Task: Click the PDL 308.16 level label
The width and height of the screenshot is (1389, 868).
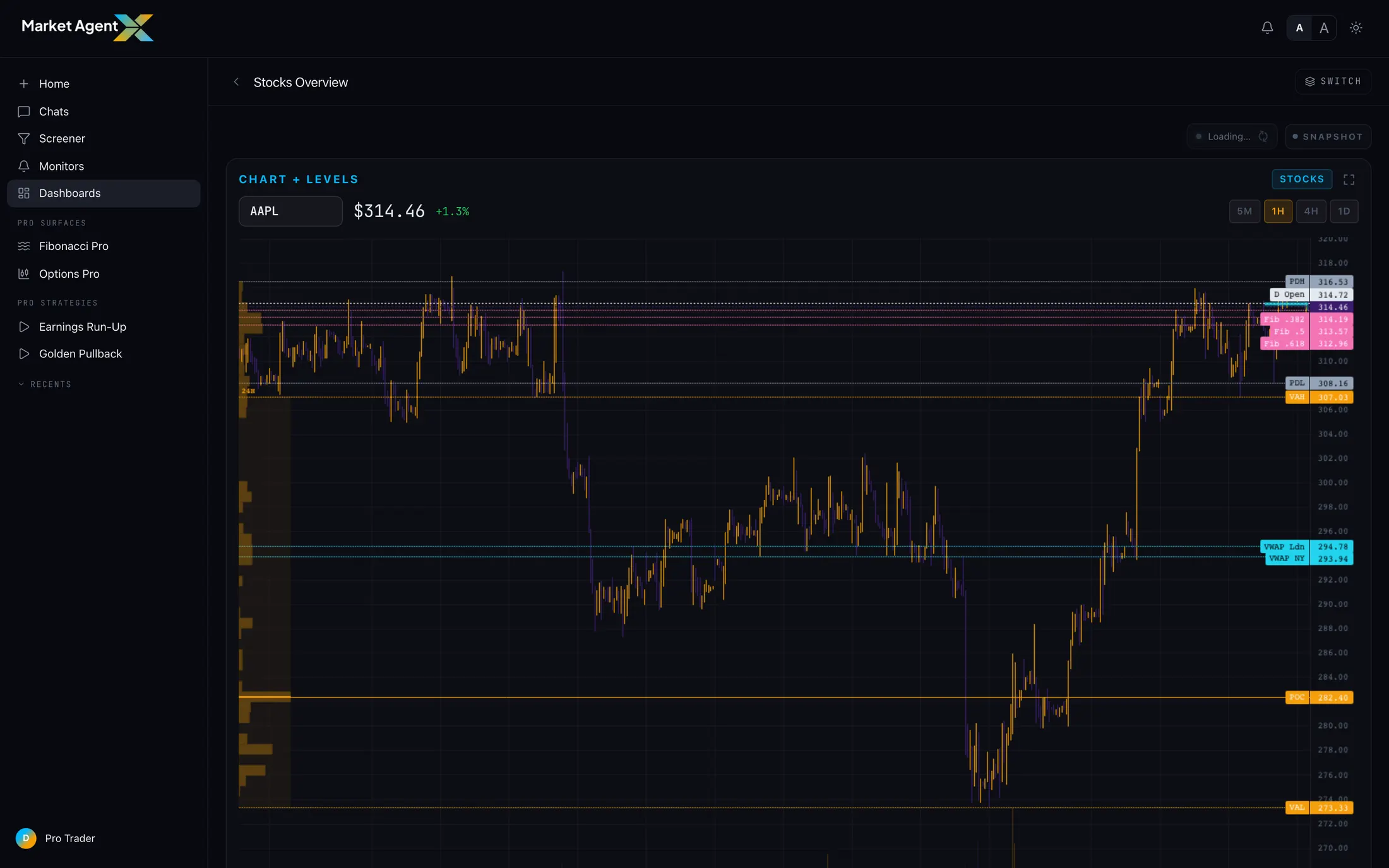Action: pos(1320,383)
